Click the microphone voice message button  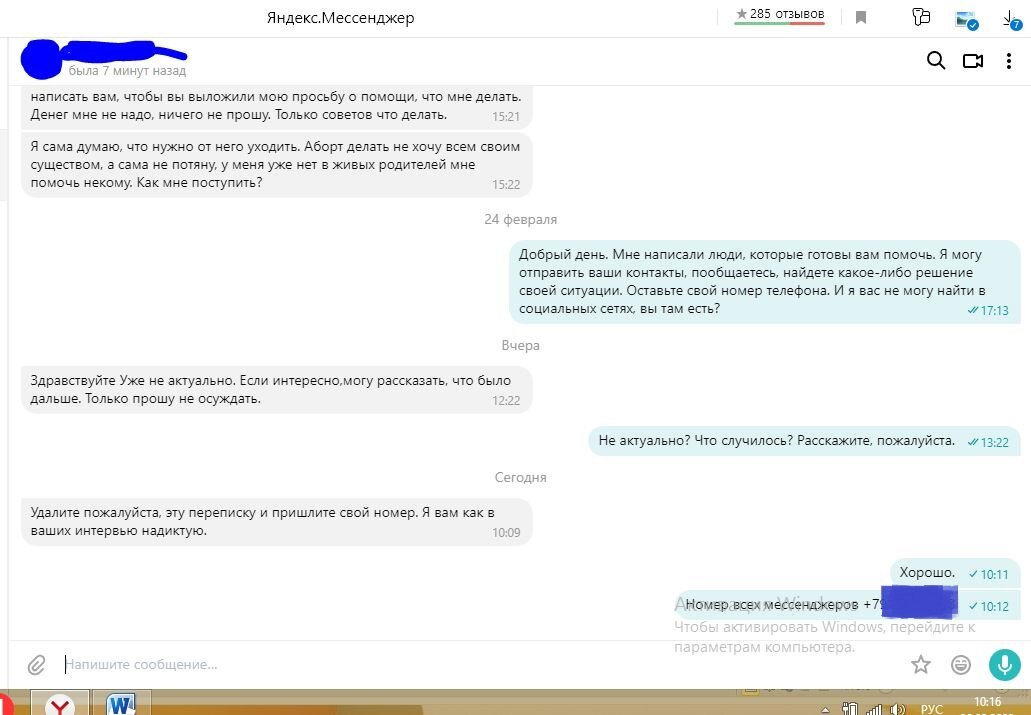pyautogui.click(x=1005, y=664)
